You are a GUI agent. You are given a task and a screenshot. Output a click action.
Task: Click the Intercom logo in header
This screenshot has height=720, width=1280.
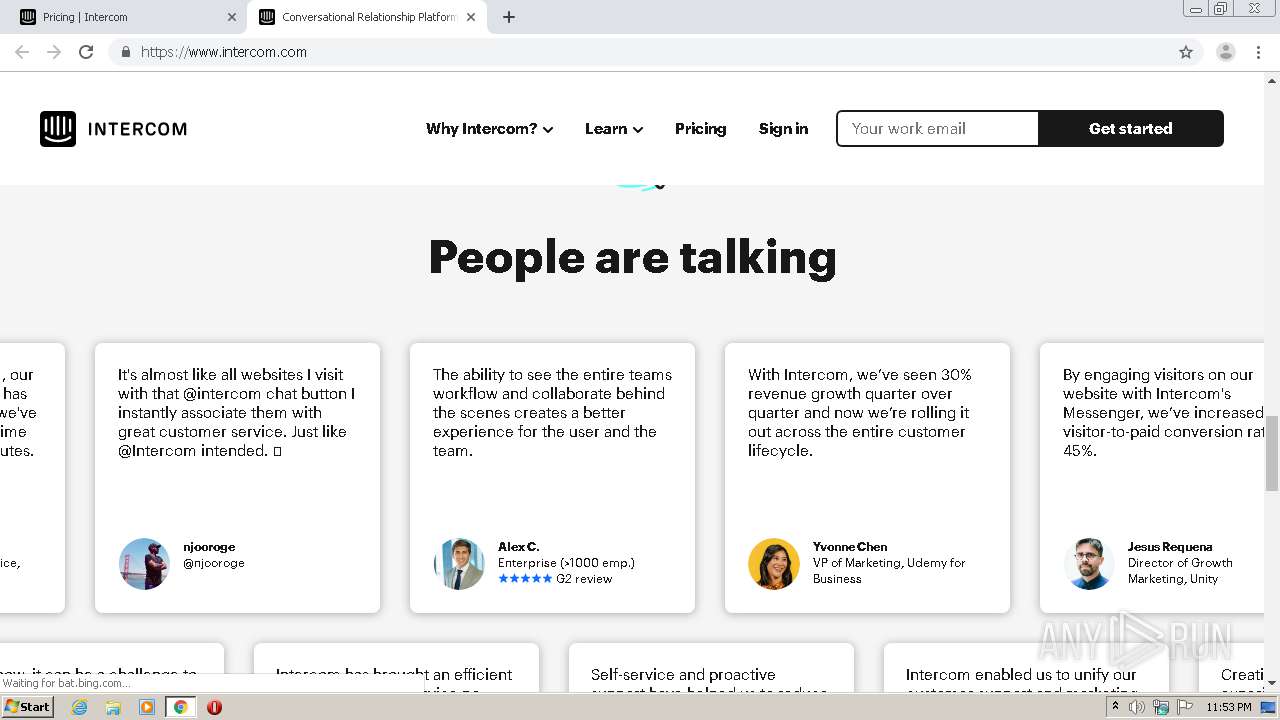(113, 129)
